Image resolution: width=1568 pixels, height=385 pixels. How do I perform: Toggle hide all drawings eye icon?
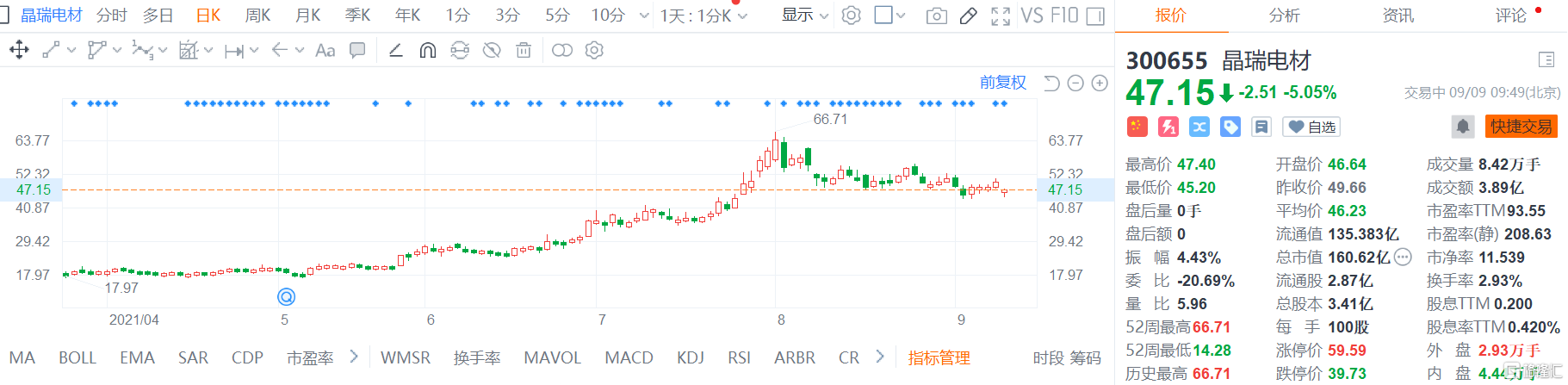click(x=492, y=51)
